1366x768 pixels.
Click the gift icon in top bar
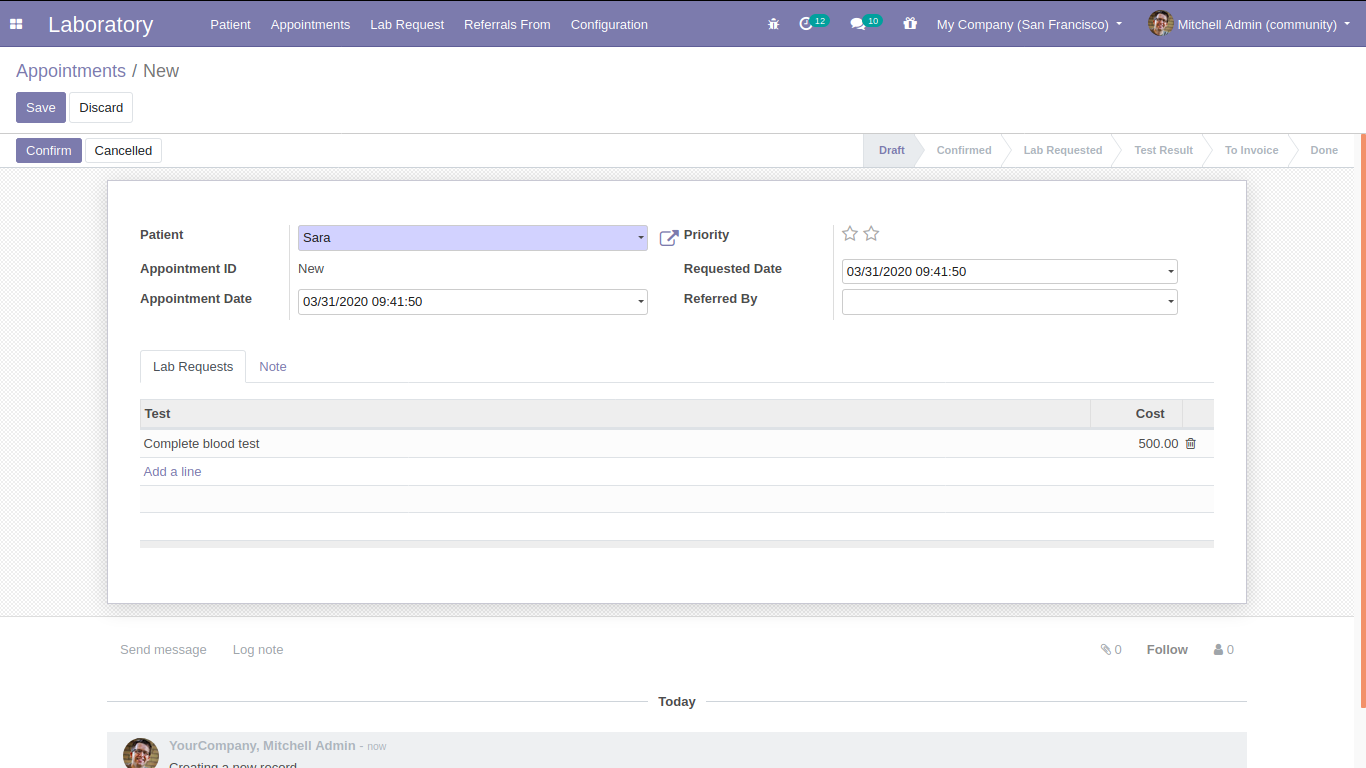tap(909, 24)
